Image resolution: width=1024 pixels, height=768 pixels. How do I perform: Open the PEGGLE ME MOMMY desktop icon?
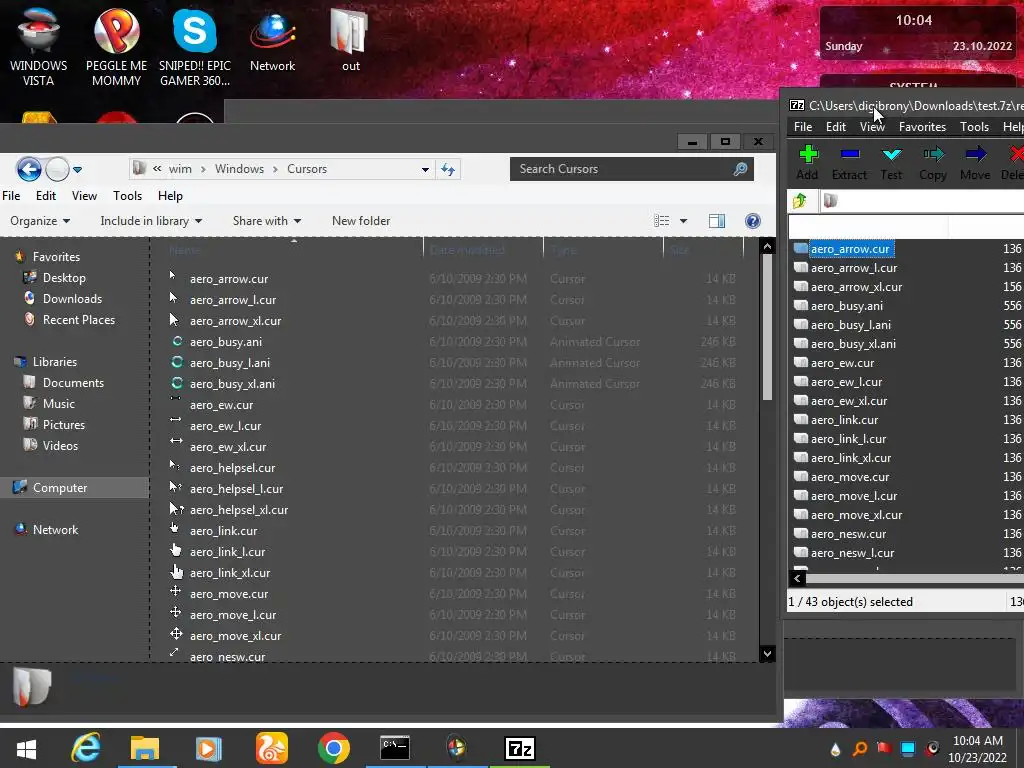[x=116, y=45]
